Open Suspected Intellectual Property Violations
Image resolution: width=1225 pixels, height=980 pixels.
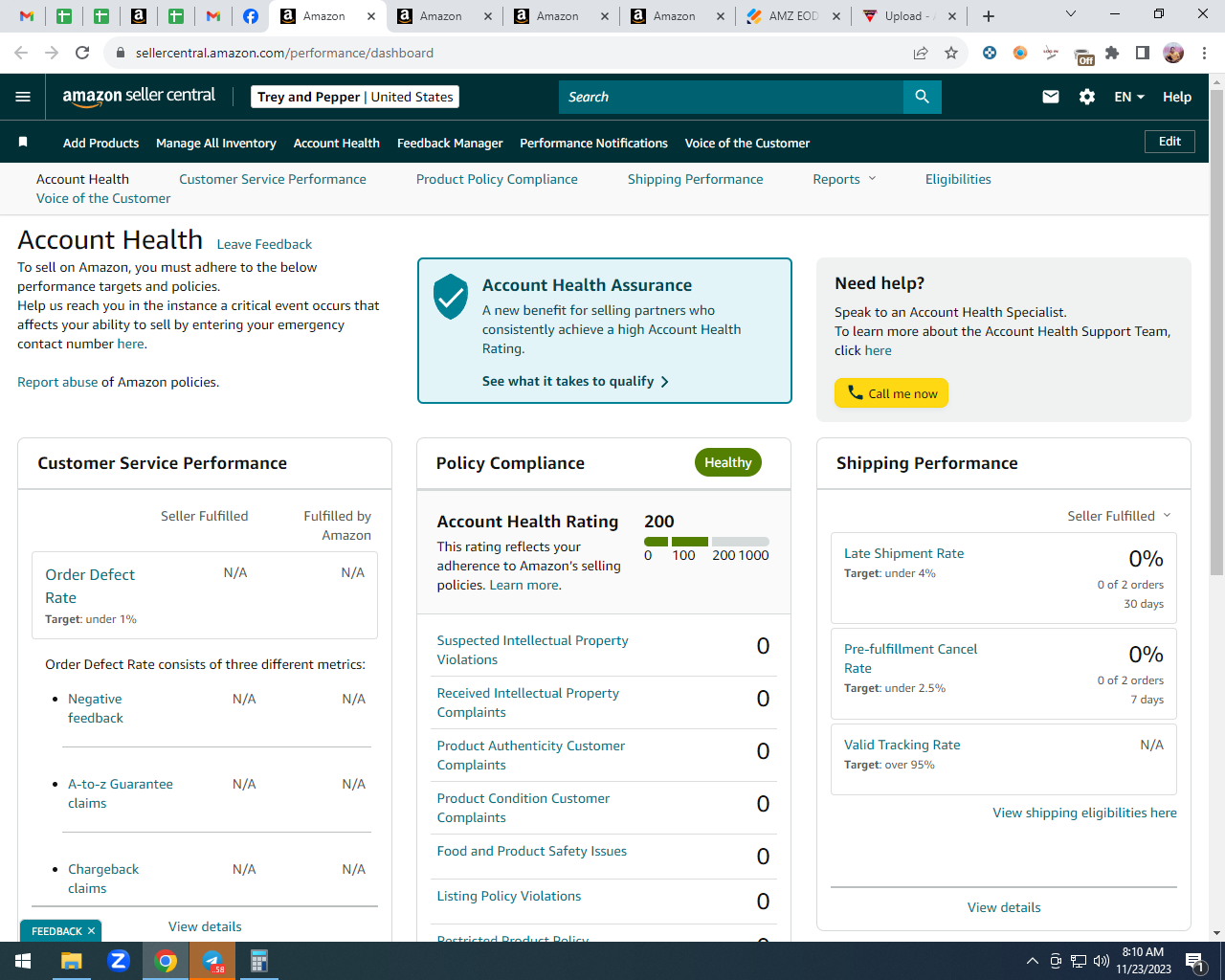(533, 650)
